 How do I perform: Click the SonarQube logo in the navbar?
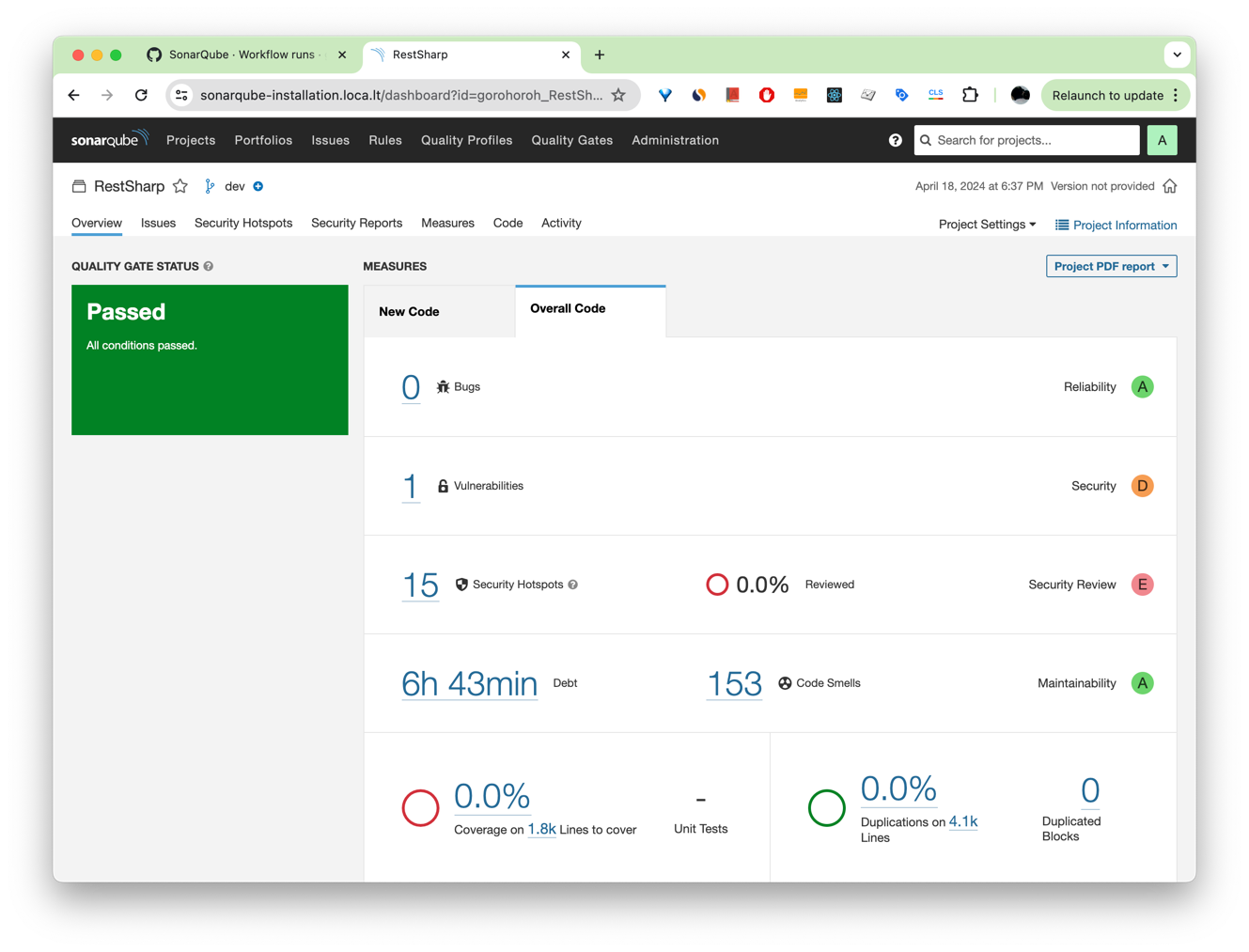(109, 139)
